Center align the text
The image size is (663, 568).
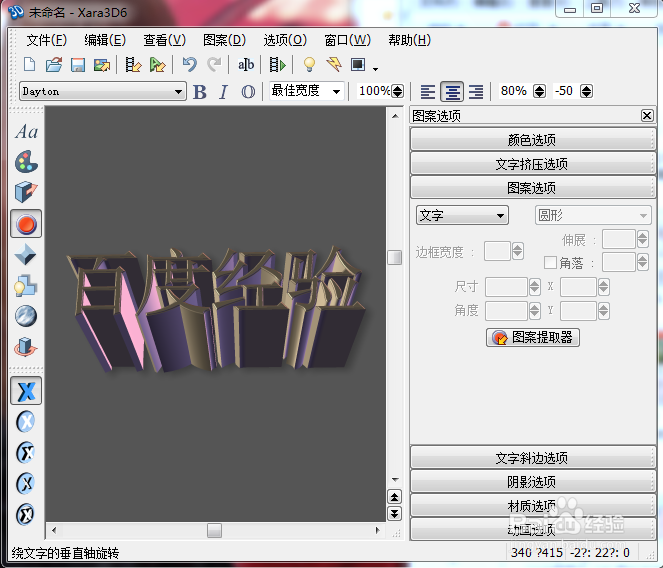coord(452,92)
